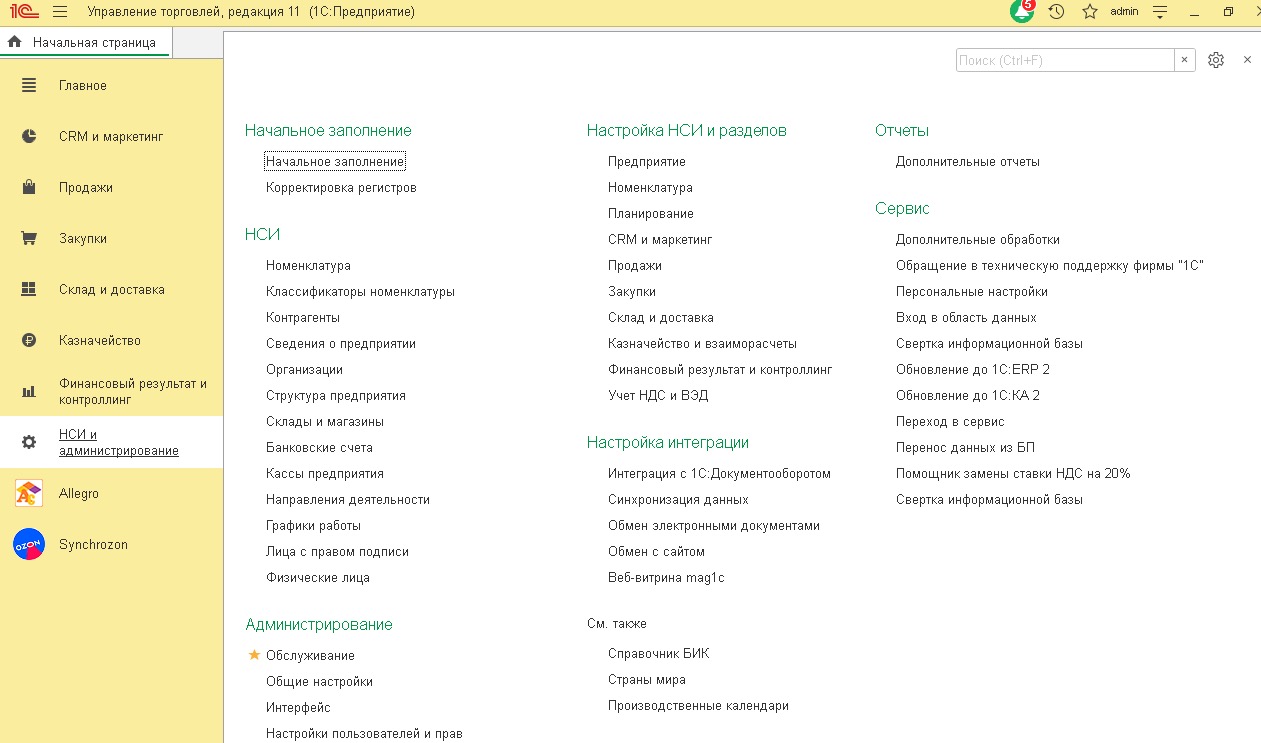Open Продажи section in the sections panel
This screenshot has width=1261, height=743.
coord(112,188)
